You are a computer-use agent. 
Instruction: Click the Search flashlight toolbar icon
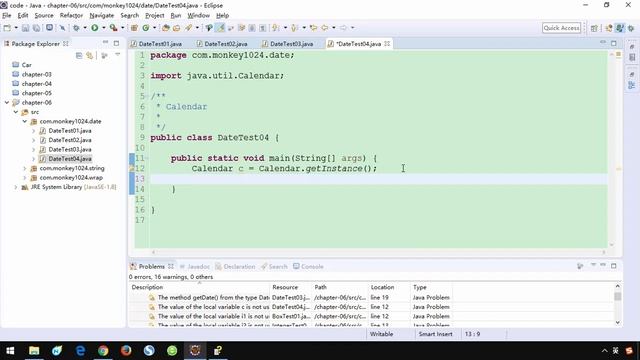tap(188, 28)
